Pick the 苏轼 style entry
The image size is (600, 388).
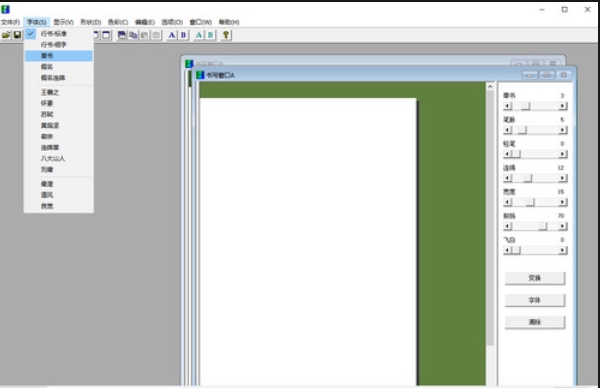(x=59, y=114)
